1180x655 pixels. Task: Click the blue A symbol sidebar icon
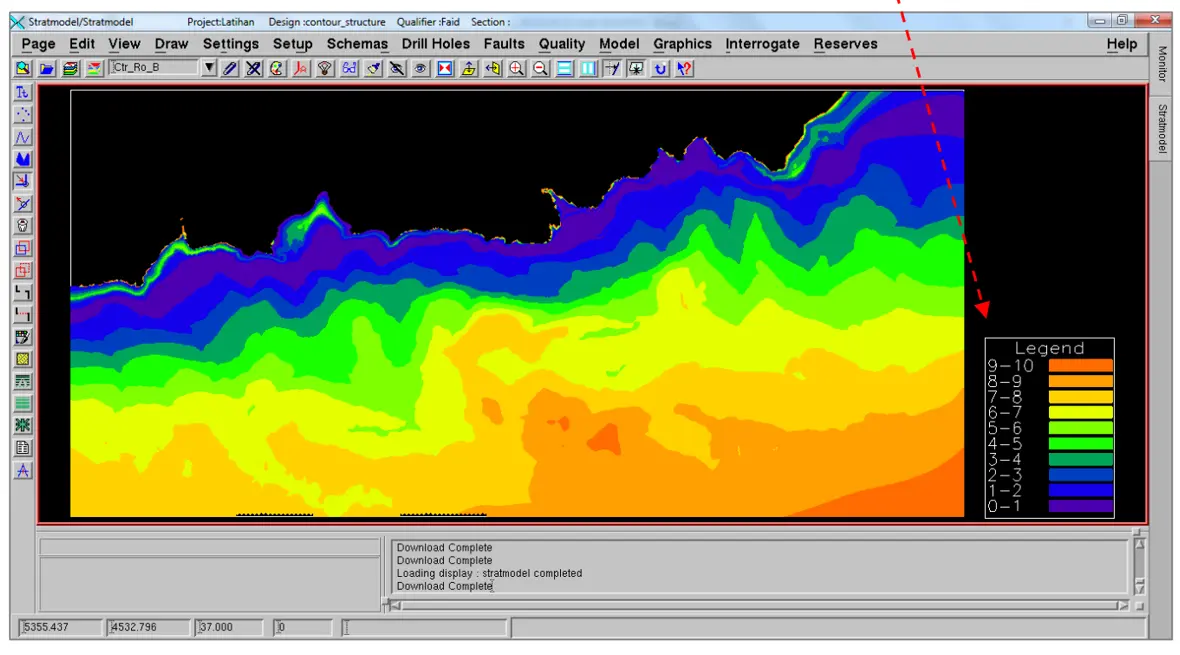[x=23, y=471]
